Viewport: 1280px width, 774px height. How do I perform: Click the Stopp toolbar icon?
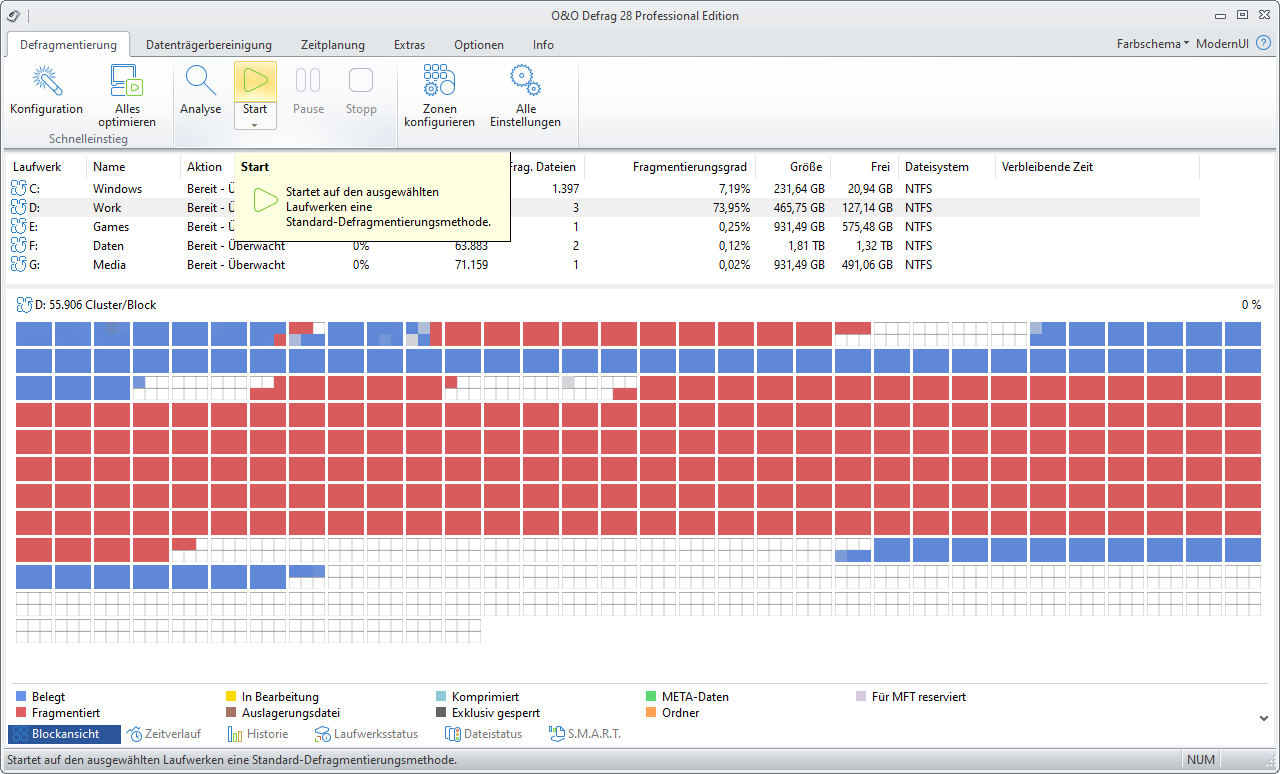(361, 81)
